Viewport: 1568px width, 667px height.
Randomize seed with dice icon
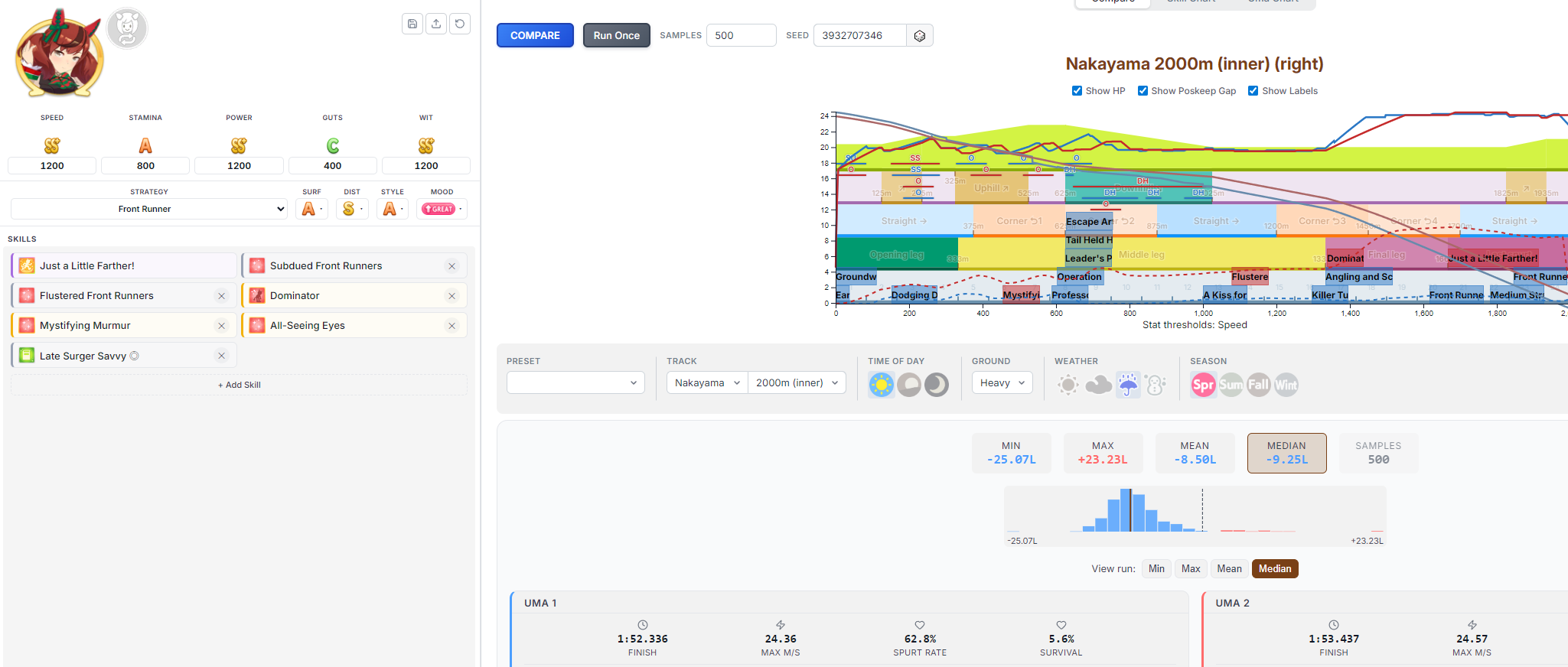920,36
